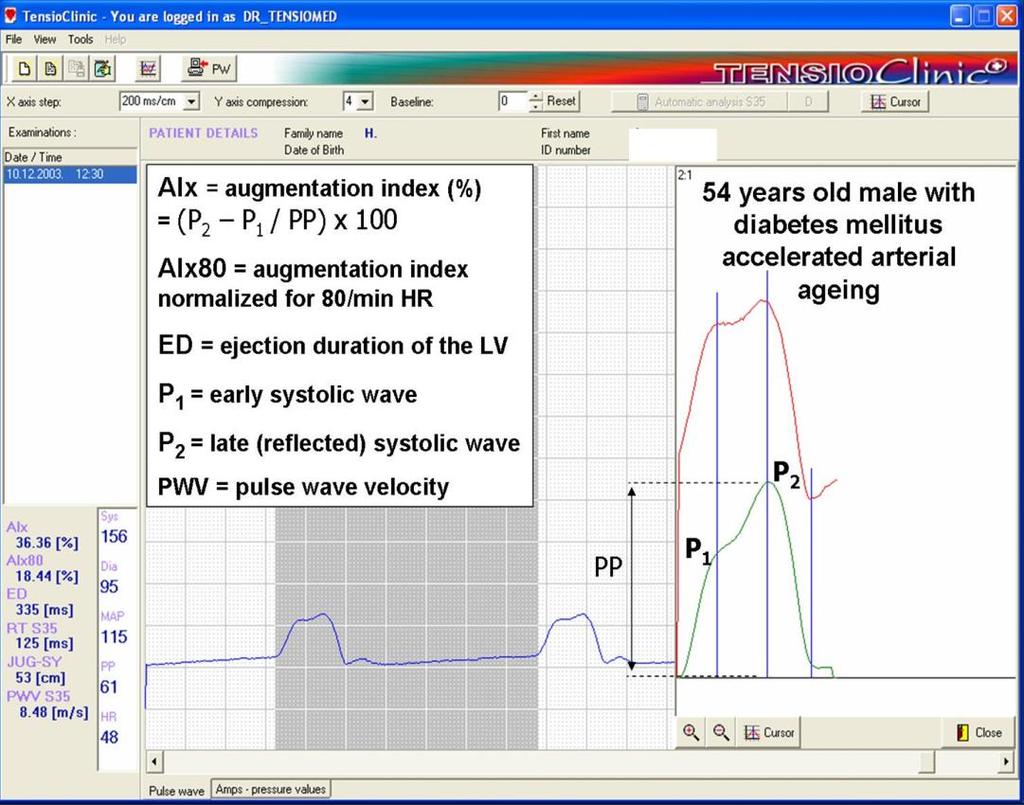
Task: Click the MAP value 115
Action: coord(114,637)
